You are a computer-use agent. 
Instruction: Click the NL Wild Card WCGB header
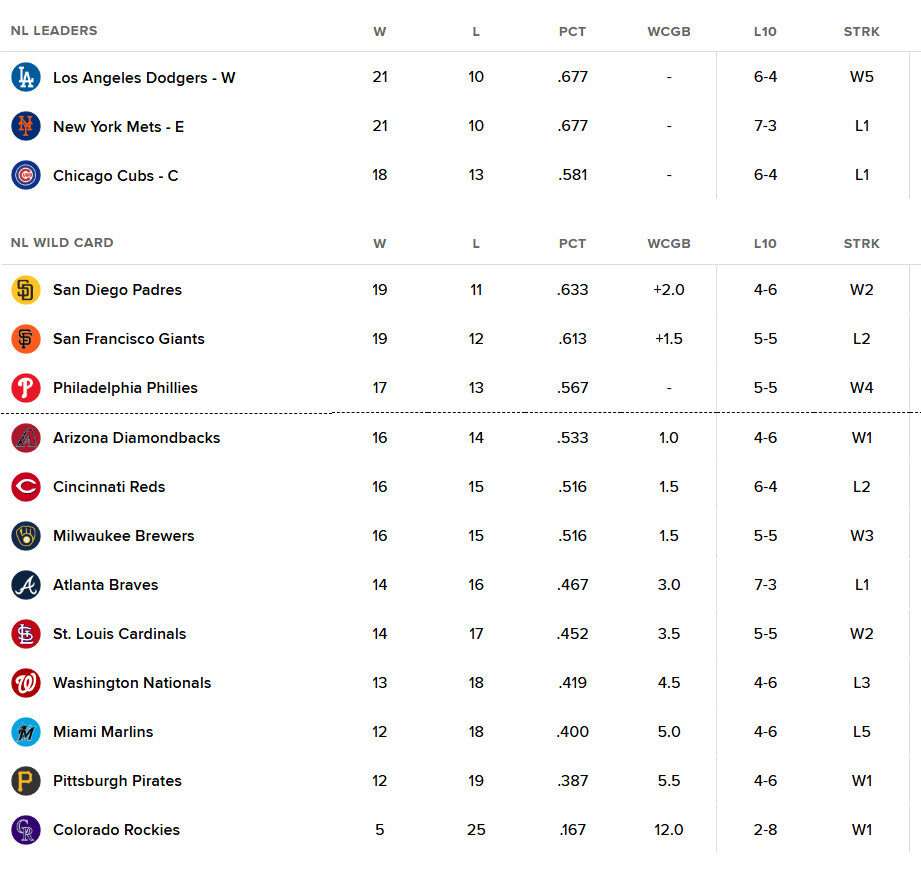(x=669, y=244)
